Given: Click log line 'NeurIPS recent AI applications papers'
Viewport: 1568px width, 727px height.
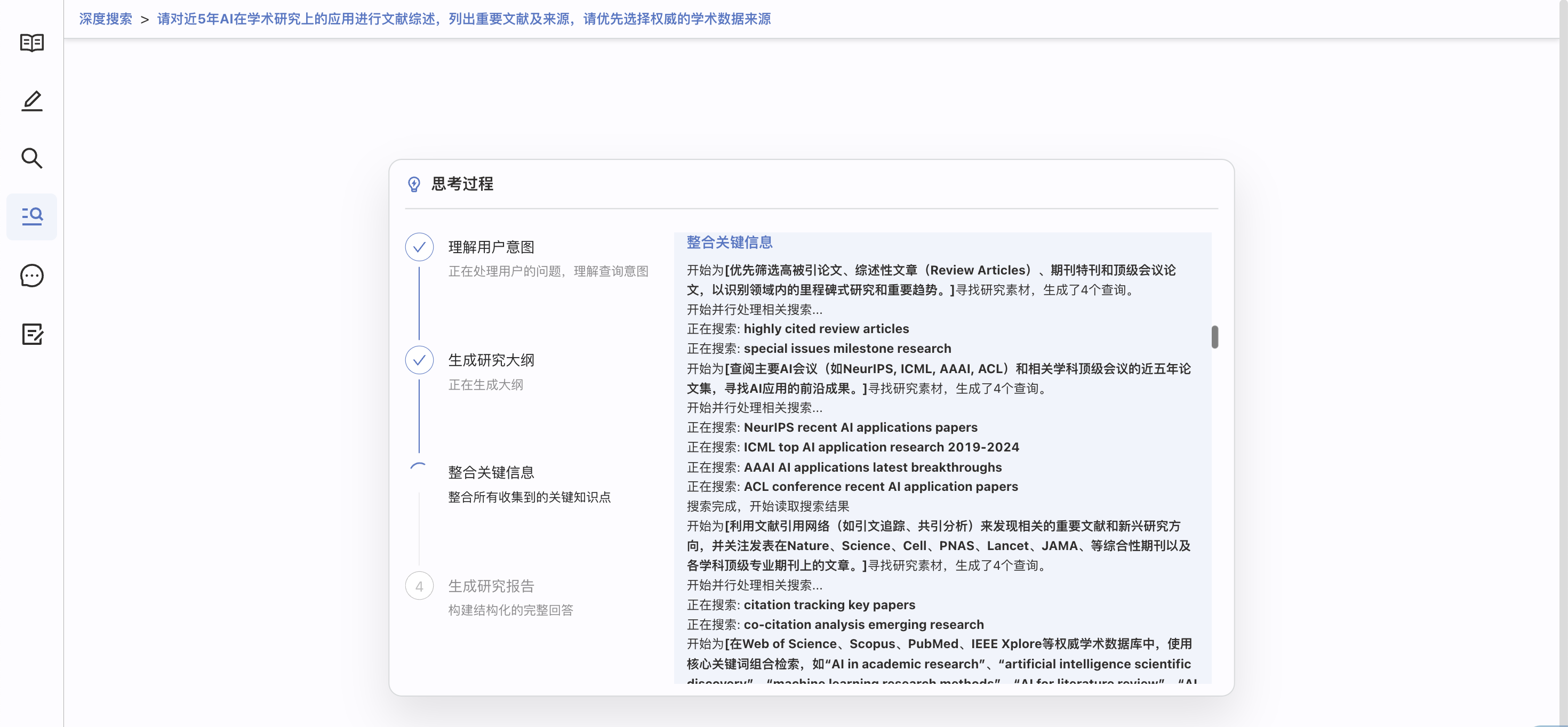Looking at the screenshot, I should point(832,427).
